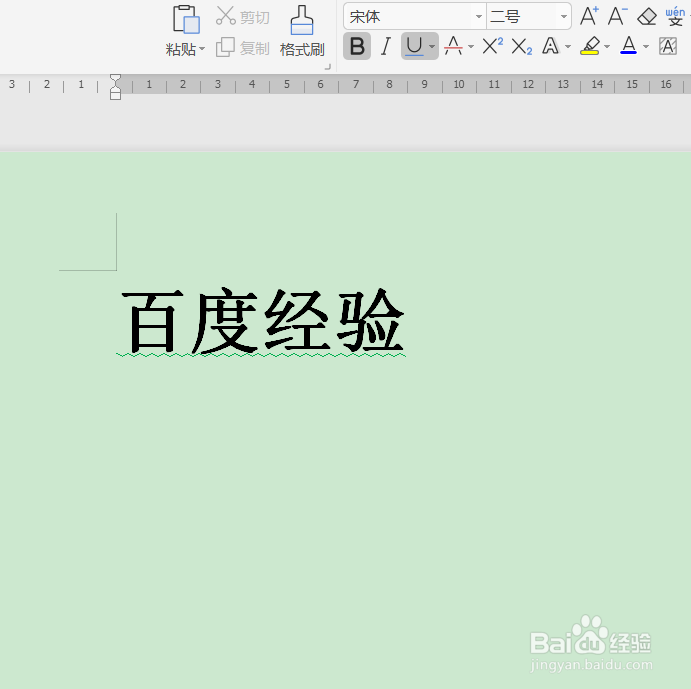
Task: Open text effects dropdown arrow
Action: (x=568, y=46)
